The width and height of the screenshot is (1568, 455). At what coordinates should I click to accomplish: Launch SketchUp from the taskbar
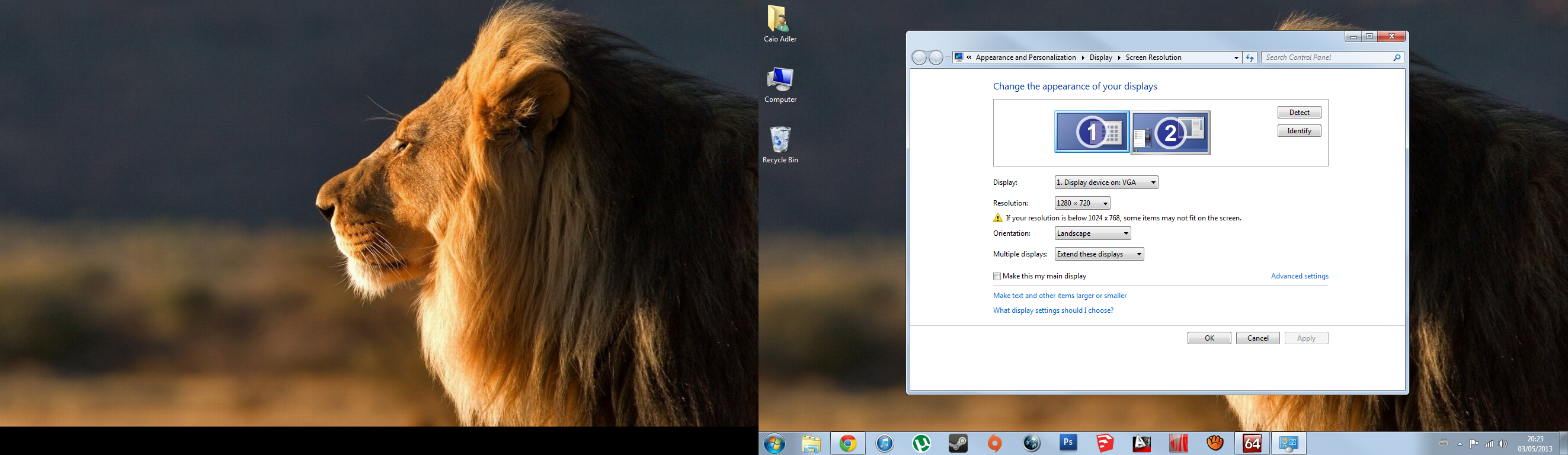point(1105,443)
